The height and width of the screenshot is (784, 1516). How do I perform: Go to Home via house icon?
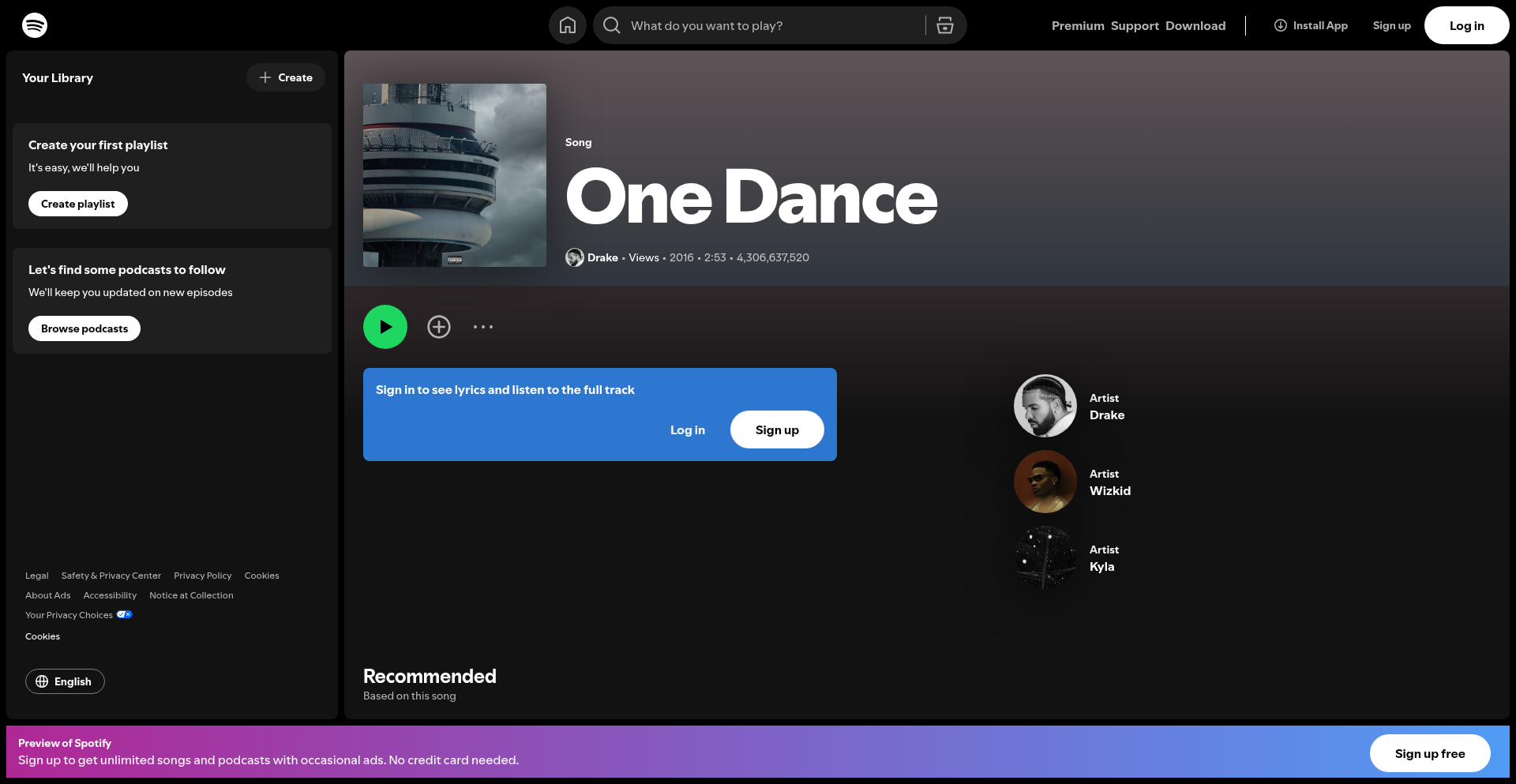click(568, 25)
